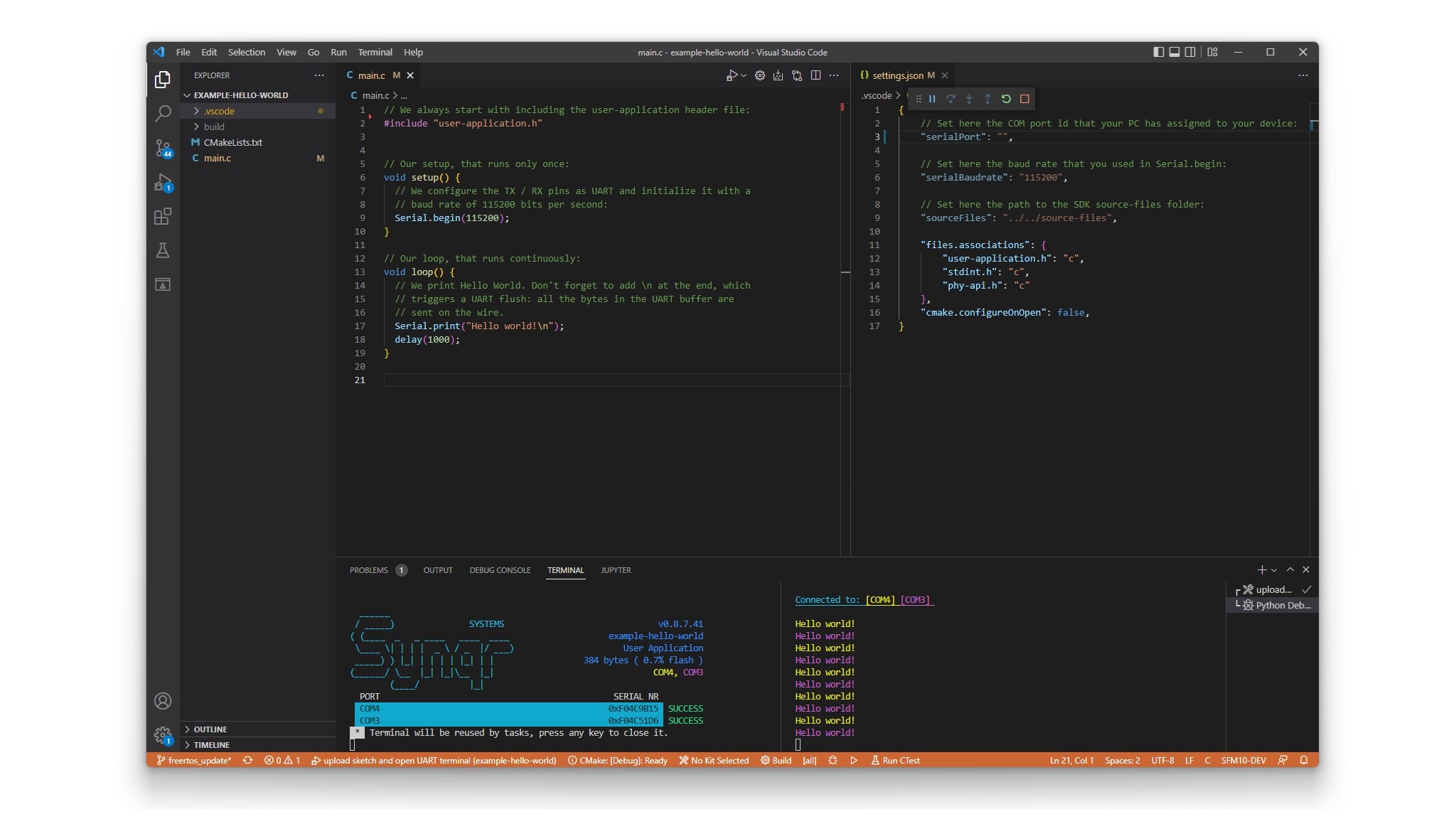Split the main.c editor right
This screenshot has height=819, width=1456.
tap(815, 75)
